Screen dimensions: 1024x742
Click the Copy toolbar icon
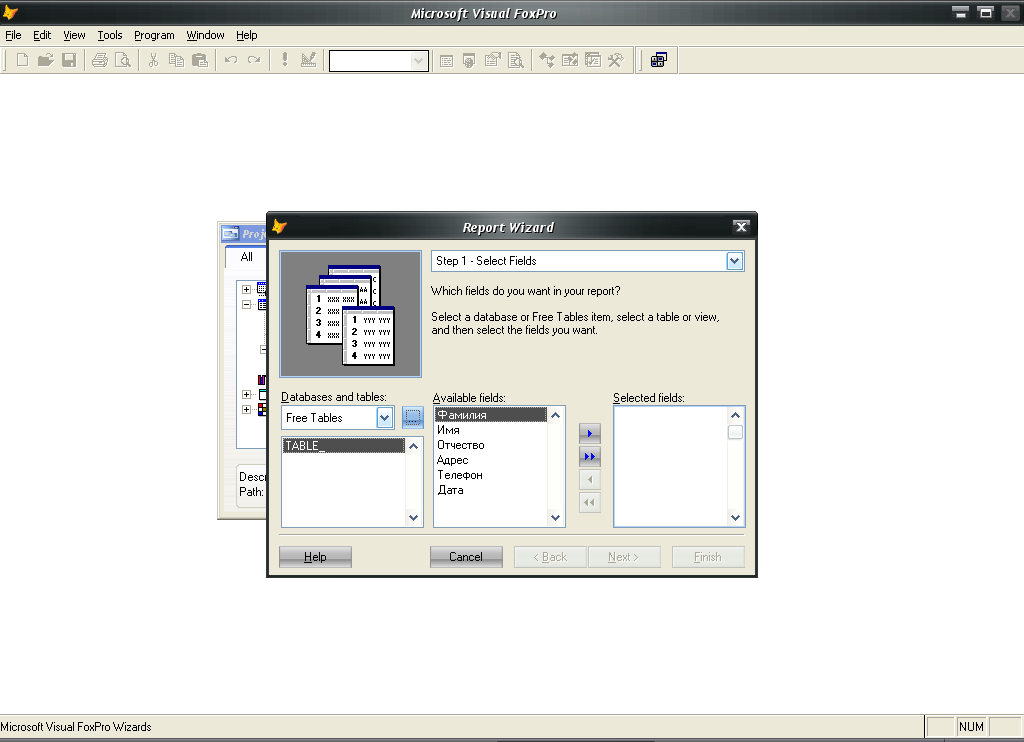tap(176, 61)
